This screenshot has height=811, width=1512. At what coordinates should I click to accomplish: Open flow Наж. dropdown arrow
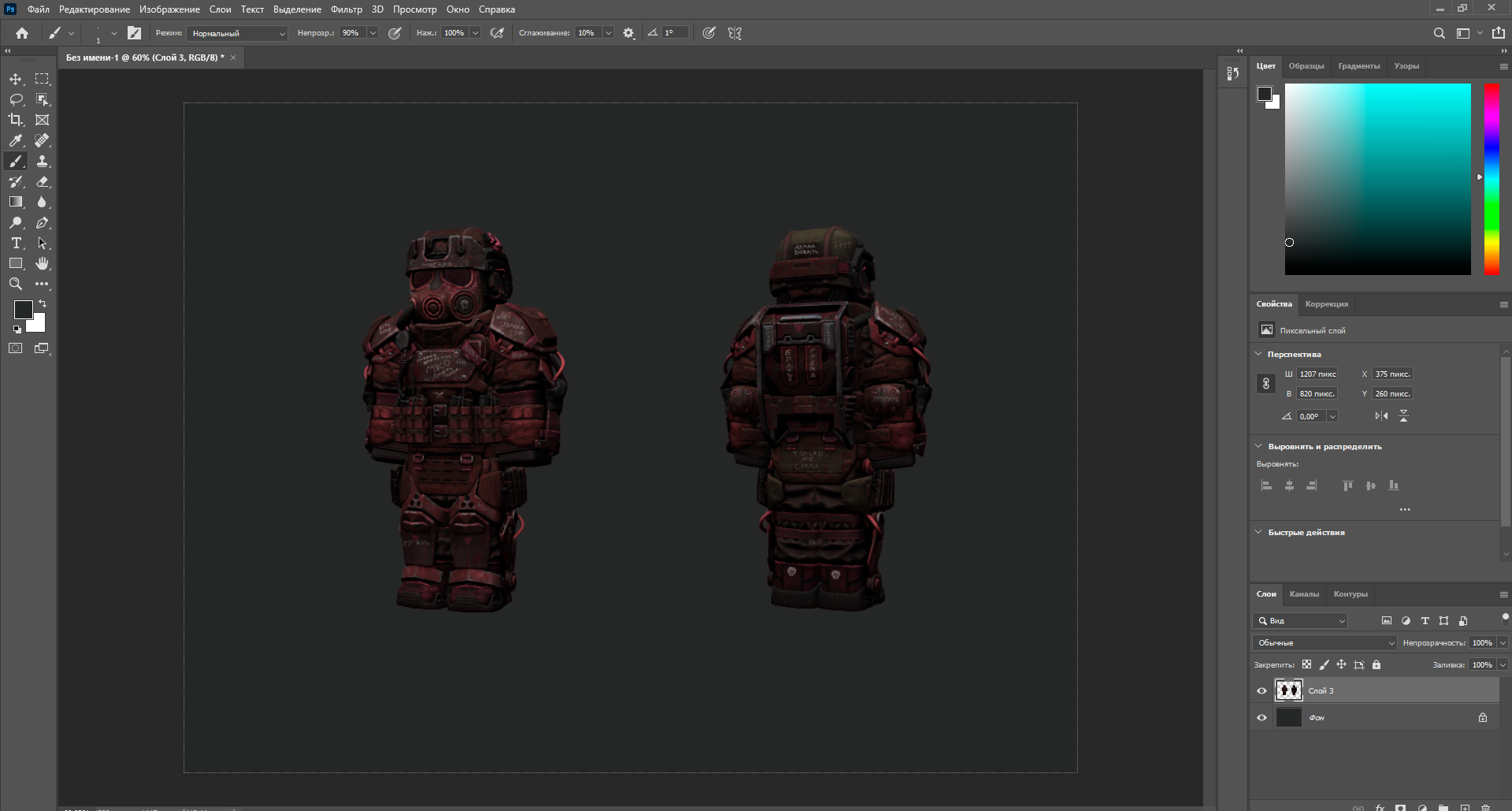click(475, 33)
